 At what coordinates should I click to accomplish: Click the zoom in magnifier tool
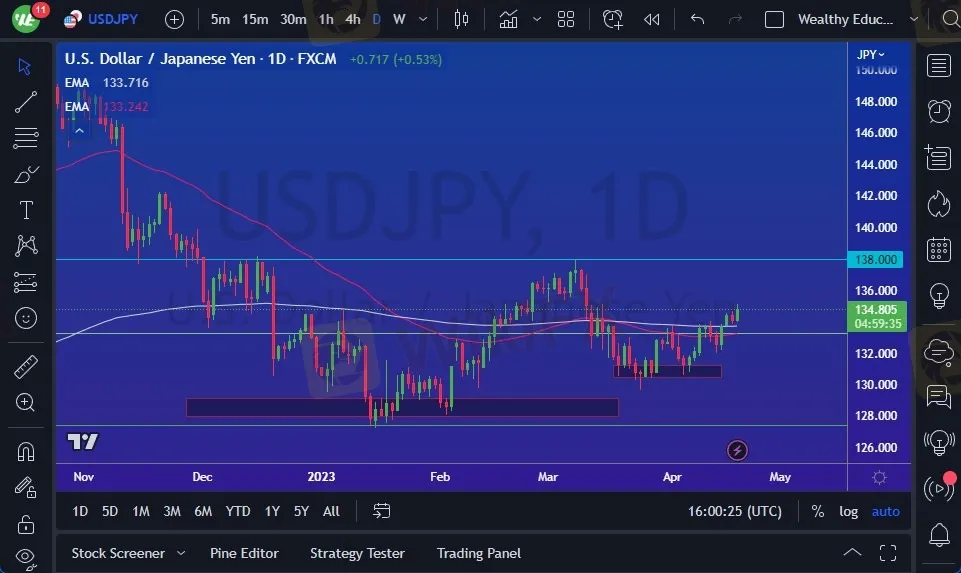tap(26, 402)
